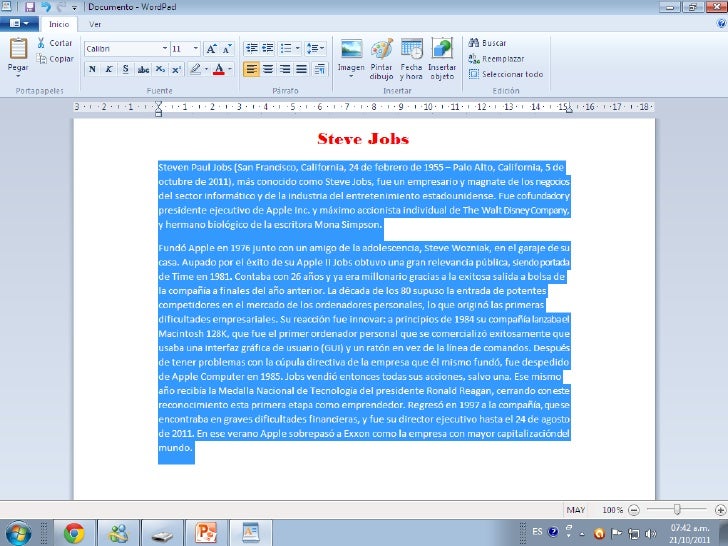Copy selection with Copiar
This screenshot has width=728, height=546.
pyautogui.click(x=55, y=58)
